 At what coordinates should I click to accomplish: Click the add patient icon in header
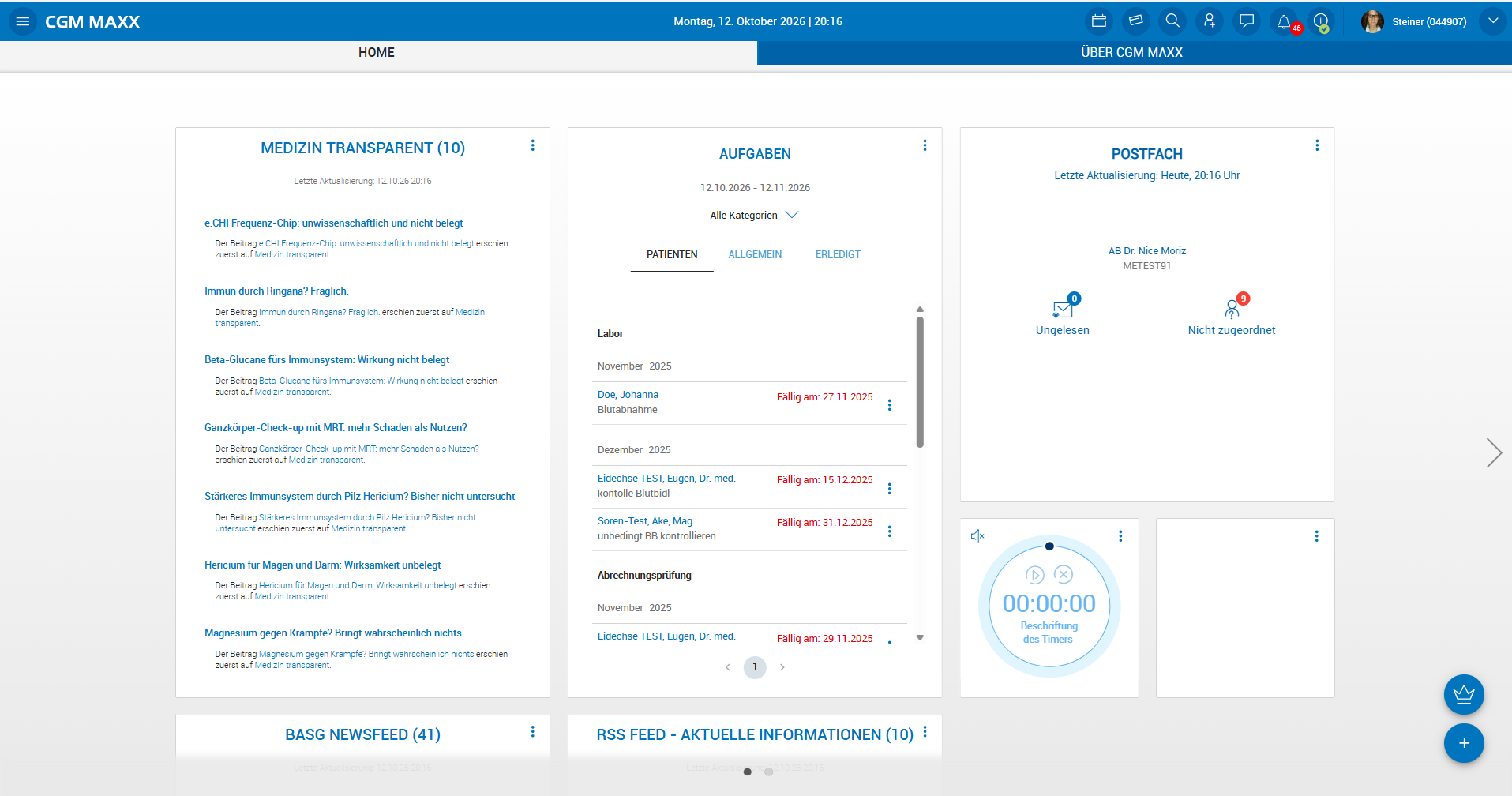coord(1210,21)
